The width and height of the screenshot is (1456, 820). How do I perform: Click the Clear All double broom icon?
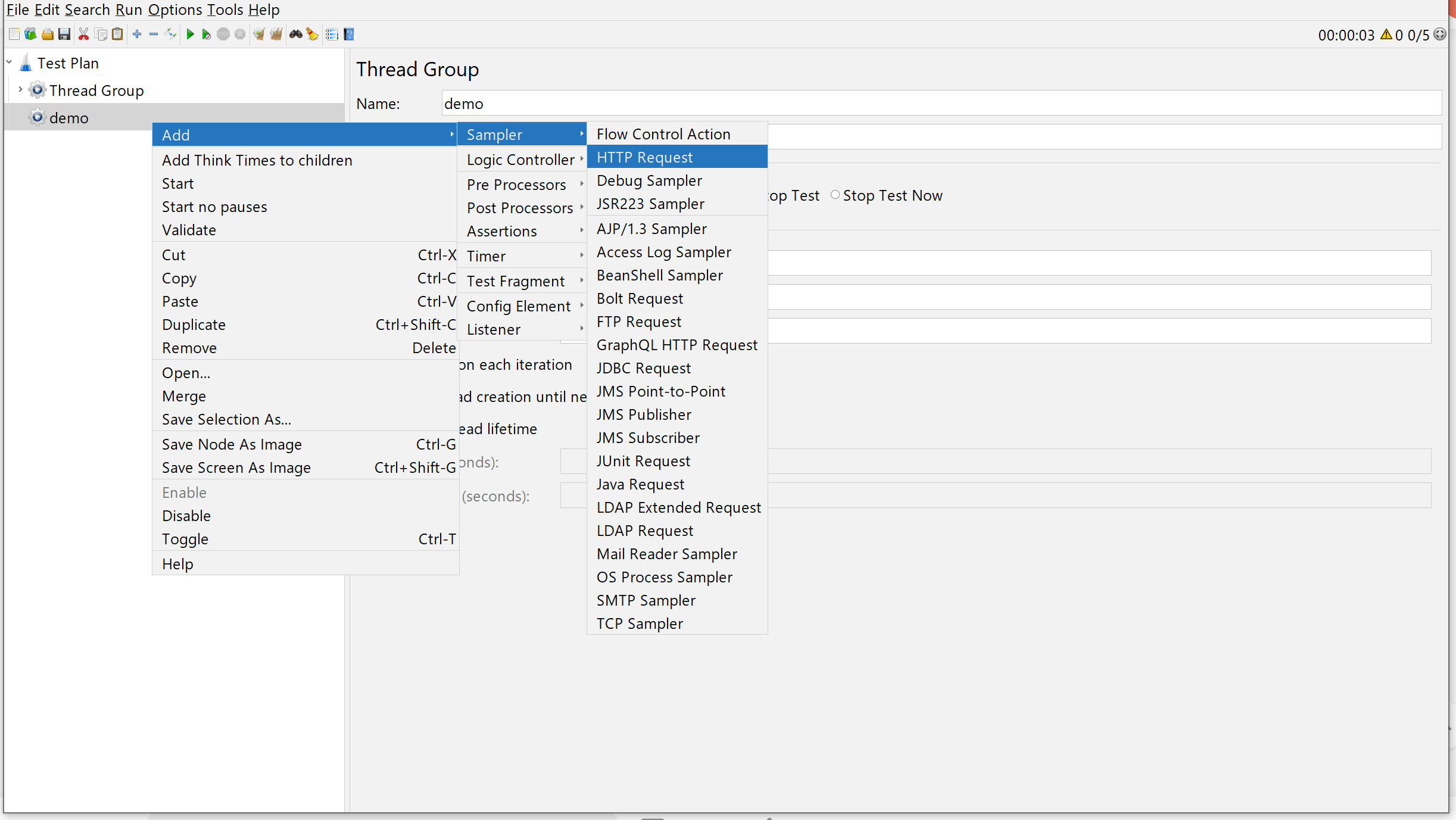276,35
